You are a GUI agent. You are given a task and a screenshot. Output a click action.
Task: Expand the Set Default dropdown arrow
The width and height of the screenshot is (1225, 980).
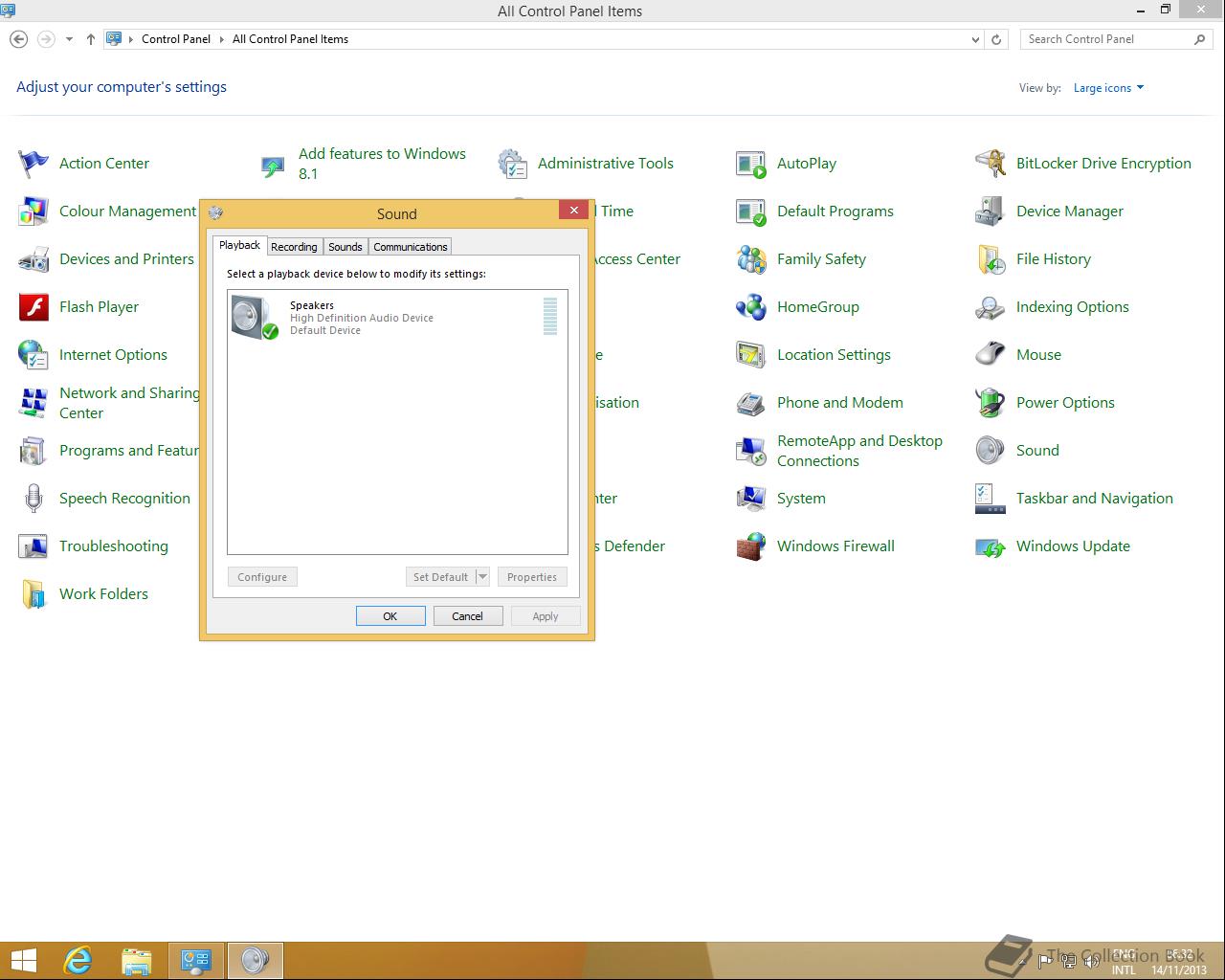click(482, 577)
